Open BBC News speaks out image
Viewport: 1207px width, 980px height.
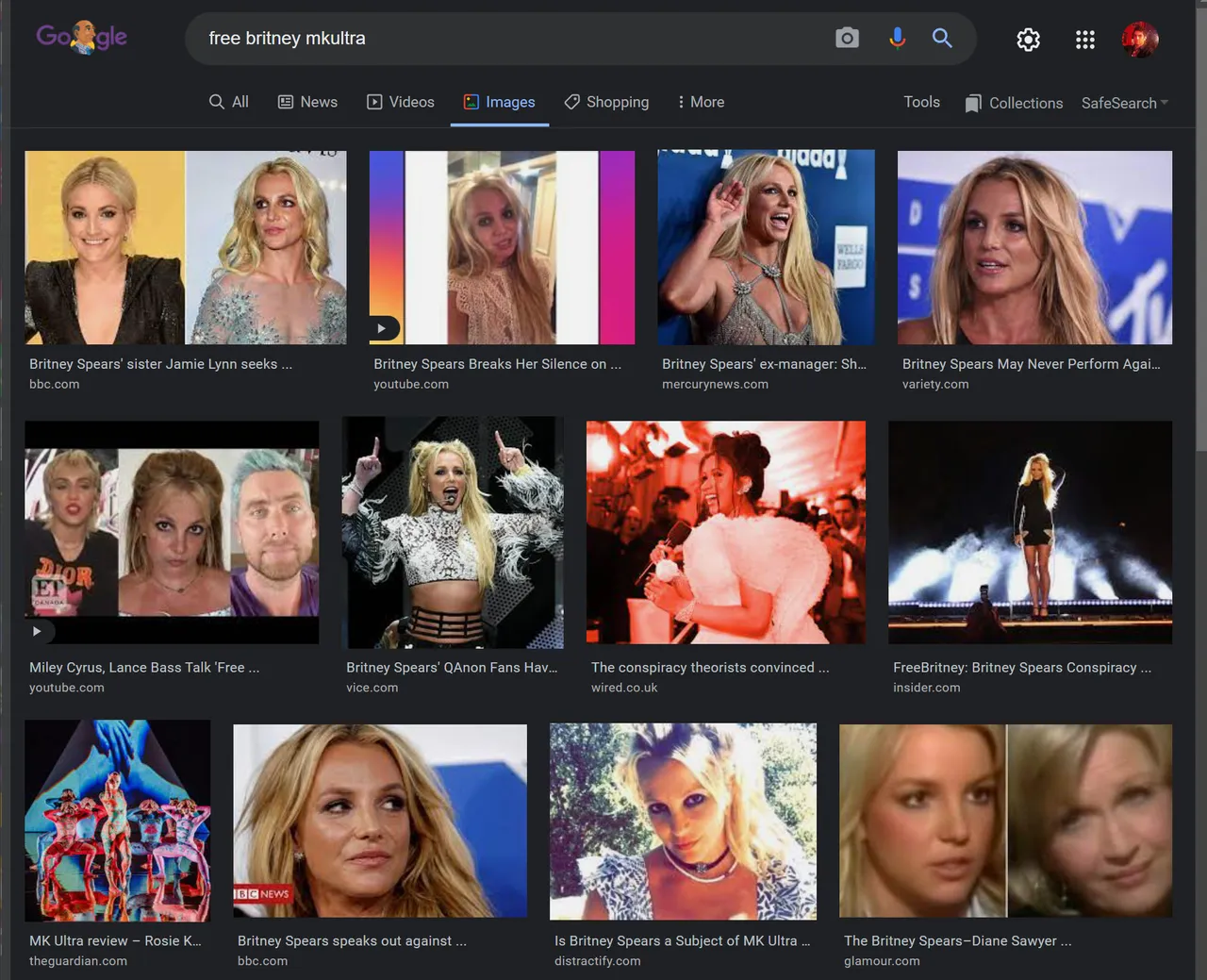tap(380, 821)
